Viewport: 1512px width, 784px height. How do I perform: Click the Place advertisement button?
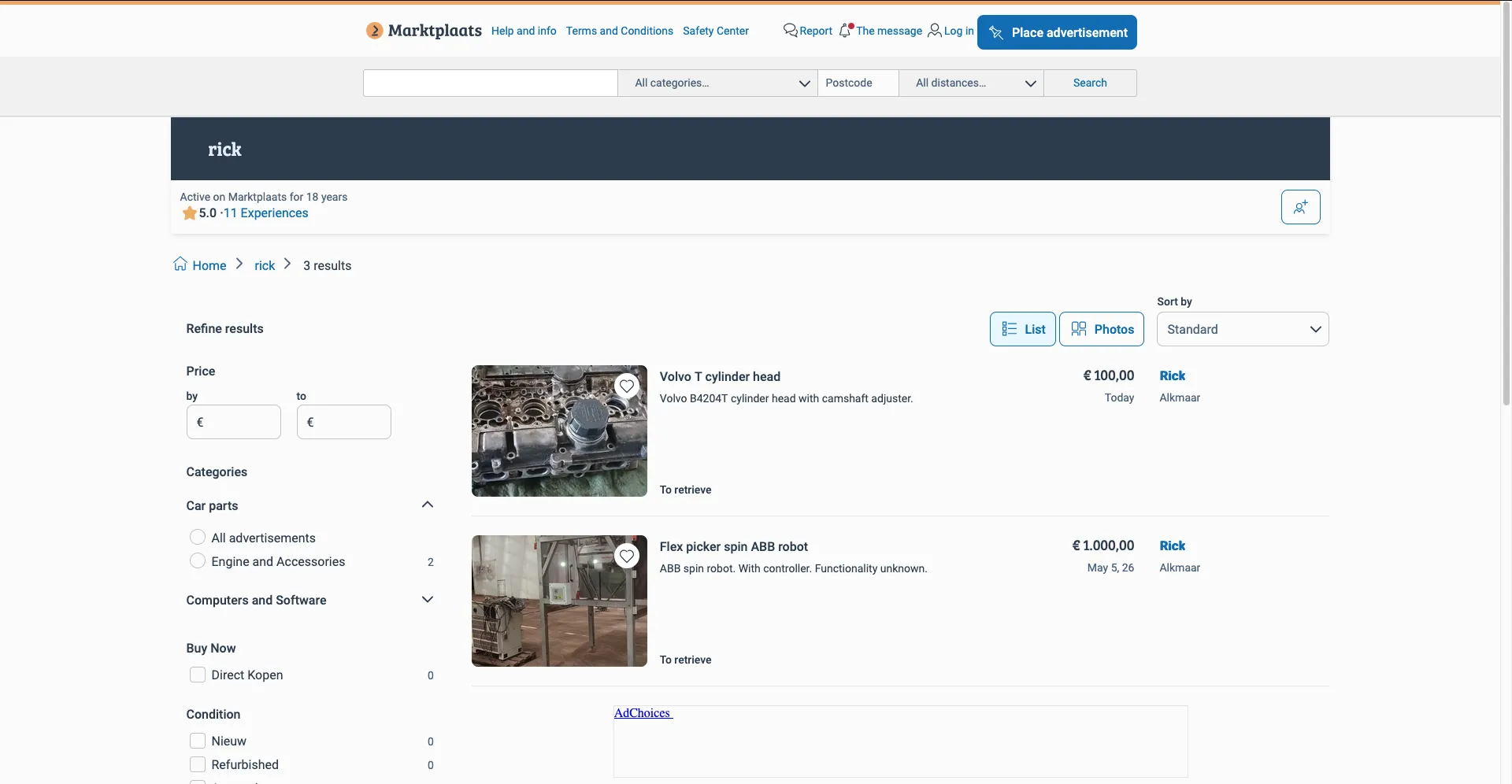[x=1057, y=32]
